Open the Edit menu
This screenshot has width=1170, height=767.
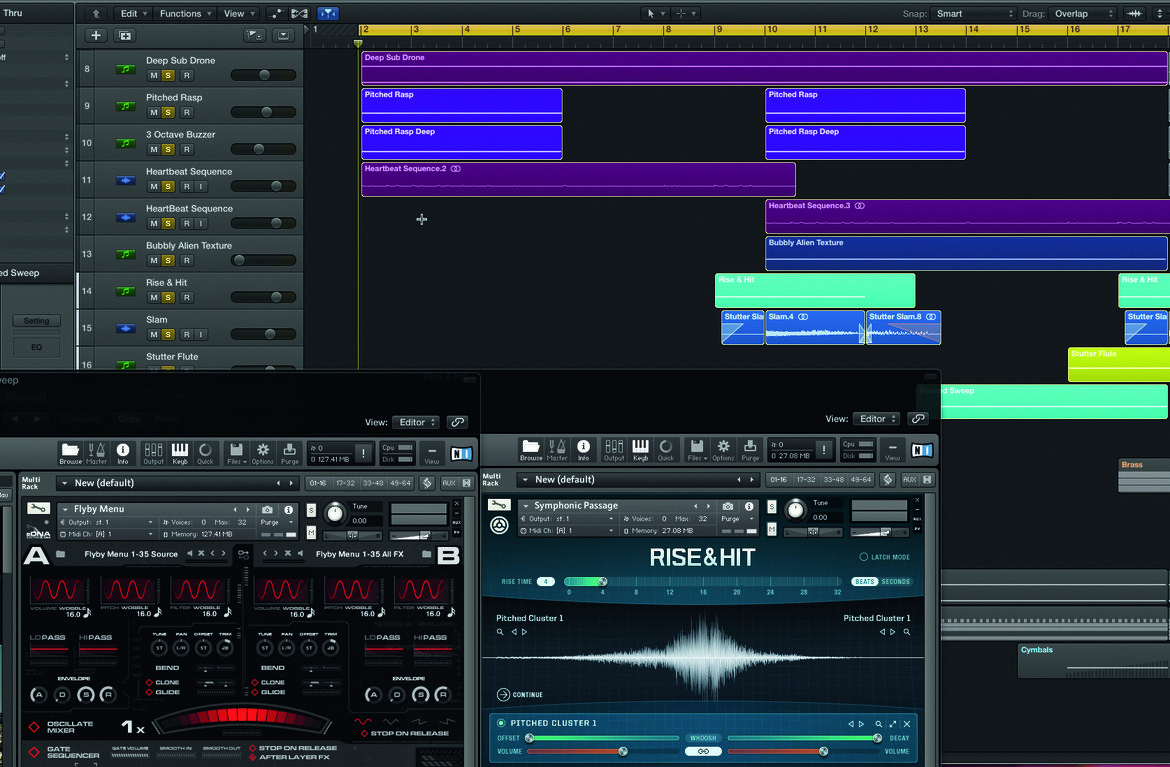click(133, 13)
